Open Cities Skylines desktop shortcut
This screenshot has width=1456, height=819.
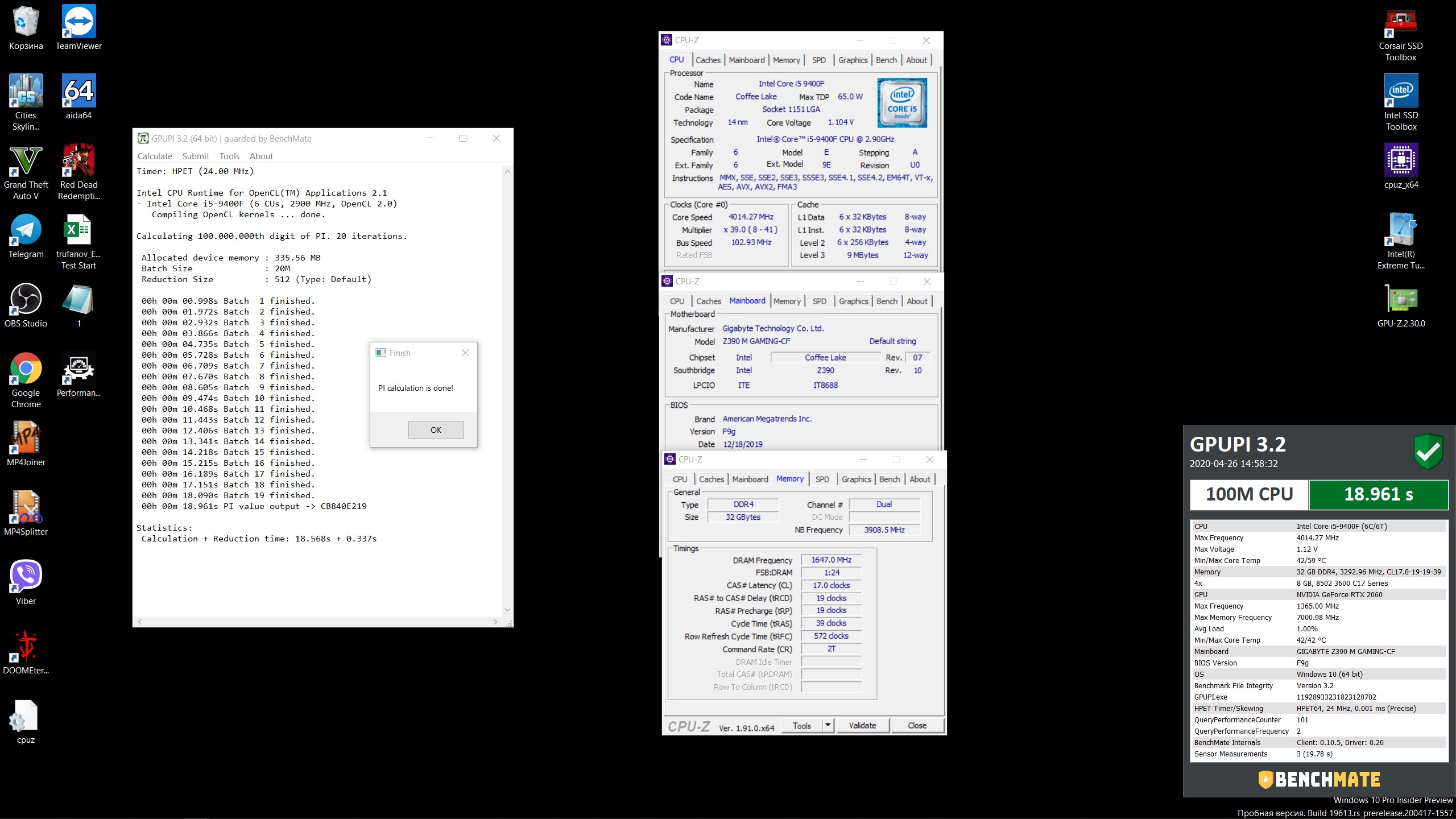tap(26, 102)
